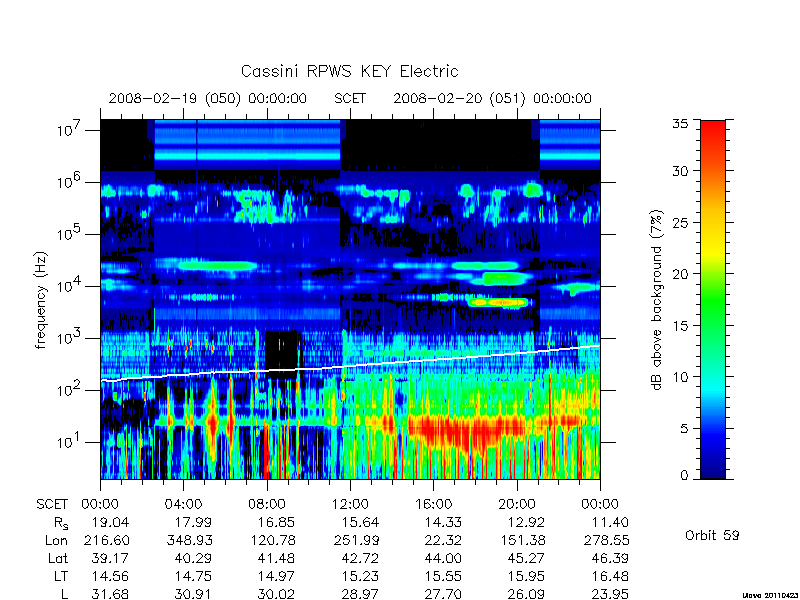Viewport: 800px width, 600px height.
Task: Click the Lat value '44.00'
Action: (x=442, y=559)
